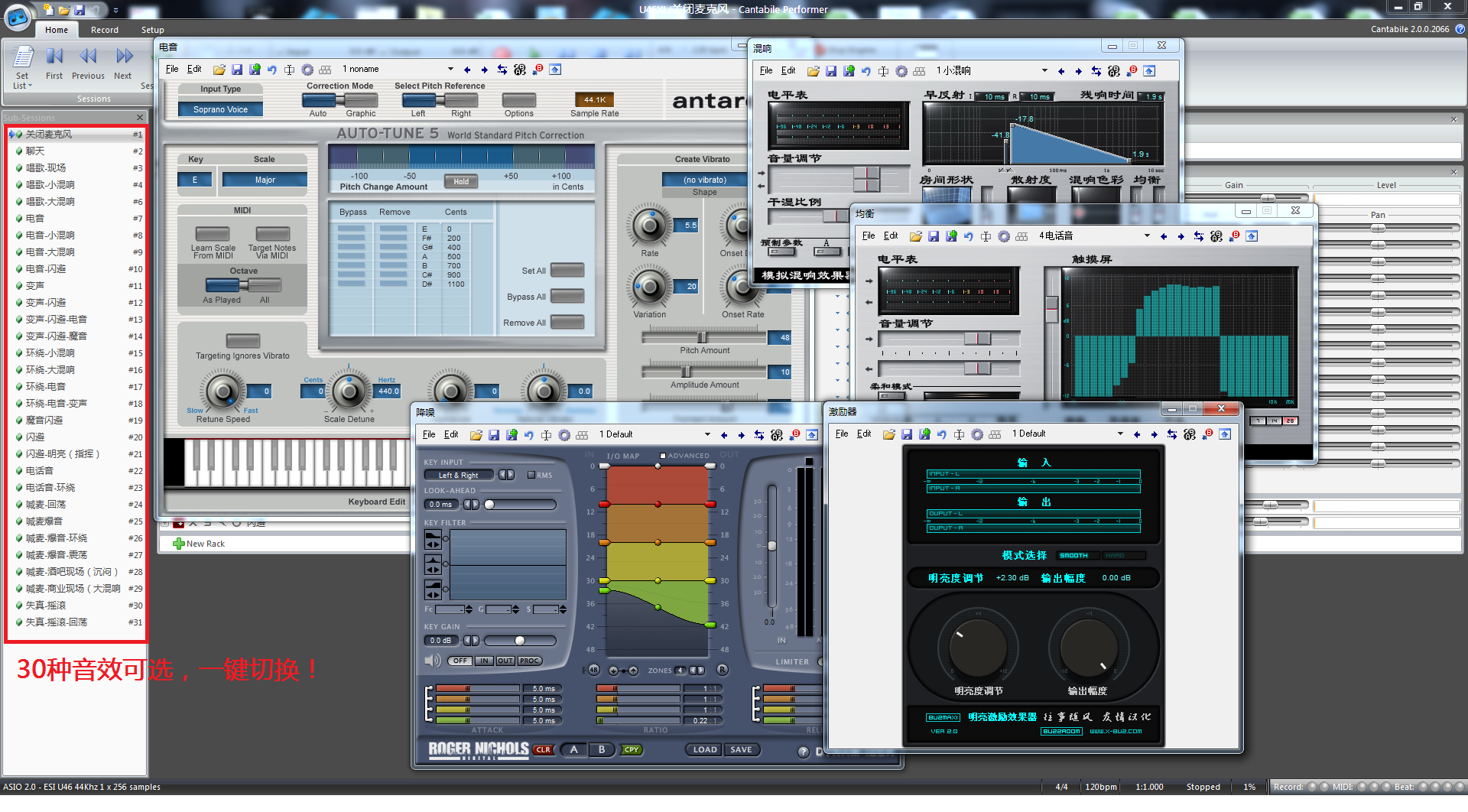Image resolution: width=1468 pixels, height=812 pixels.
Task: Open preset dropdown in 激励器 window
Action: [1120, 434]
